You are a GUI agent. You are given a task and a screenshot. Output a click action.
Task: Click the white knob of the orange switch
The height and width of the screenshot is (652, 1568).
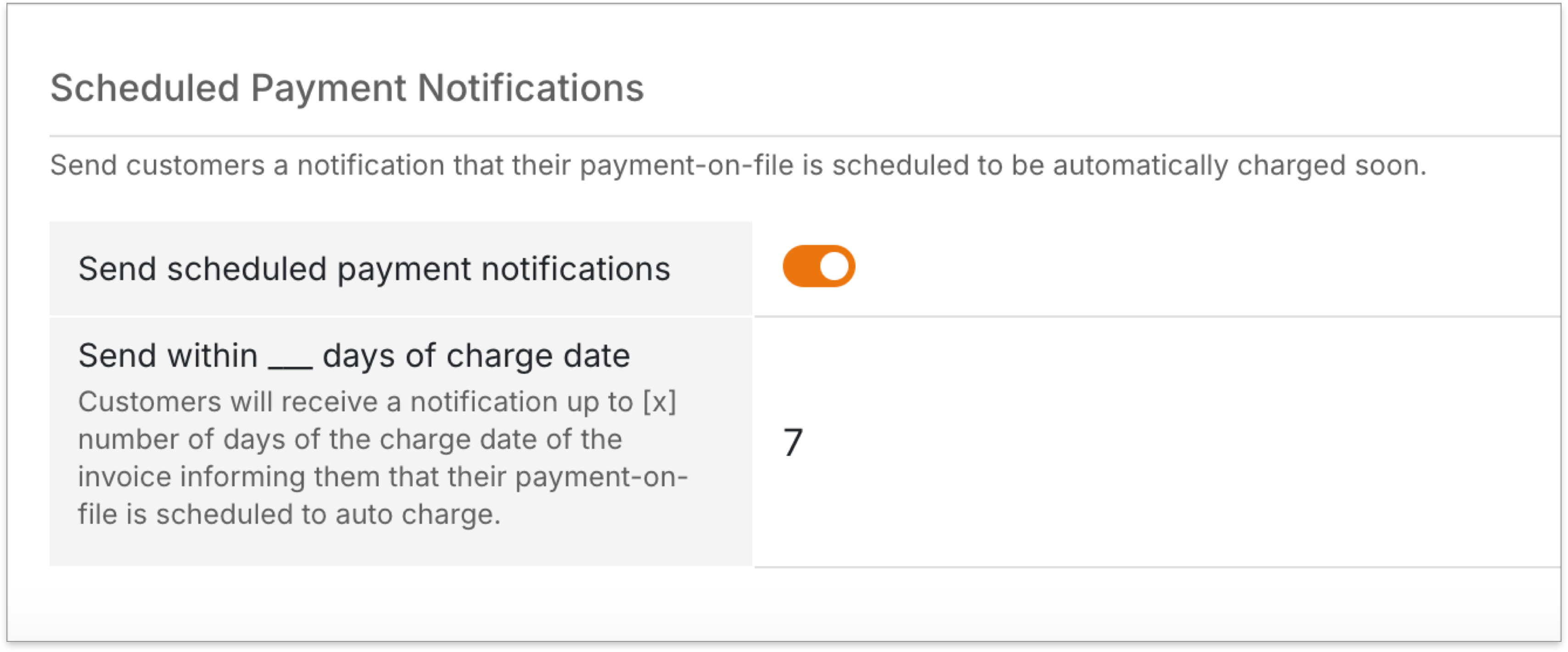pos(834,266)
